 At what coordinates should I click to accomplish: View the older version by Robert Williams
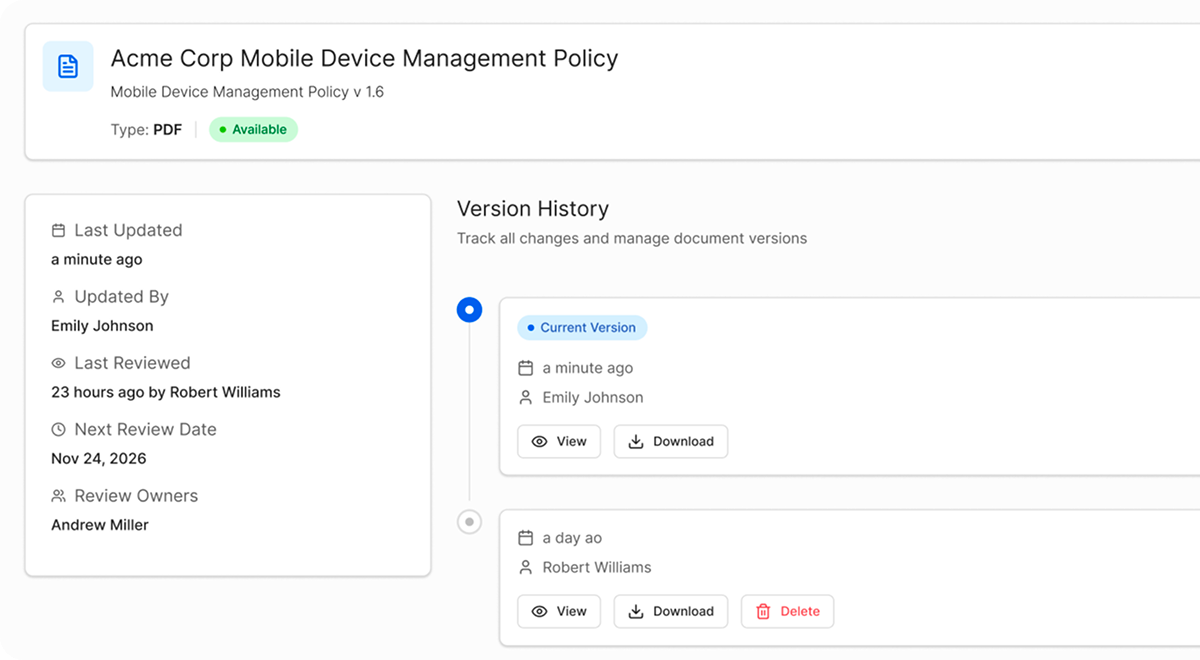(x=559, y=611)
